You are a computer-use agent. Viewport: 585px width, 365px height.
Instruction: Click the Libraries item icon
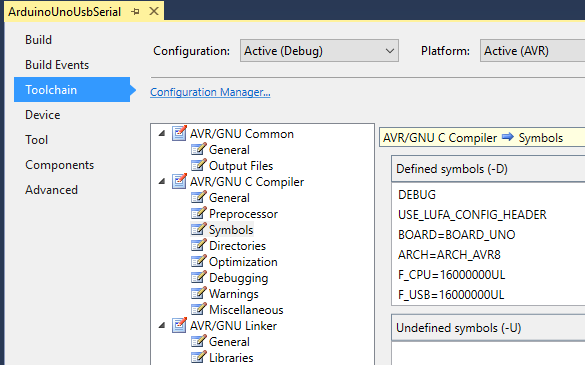(x=198, y=358)
